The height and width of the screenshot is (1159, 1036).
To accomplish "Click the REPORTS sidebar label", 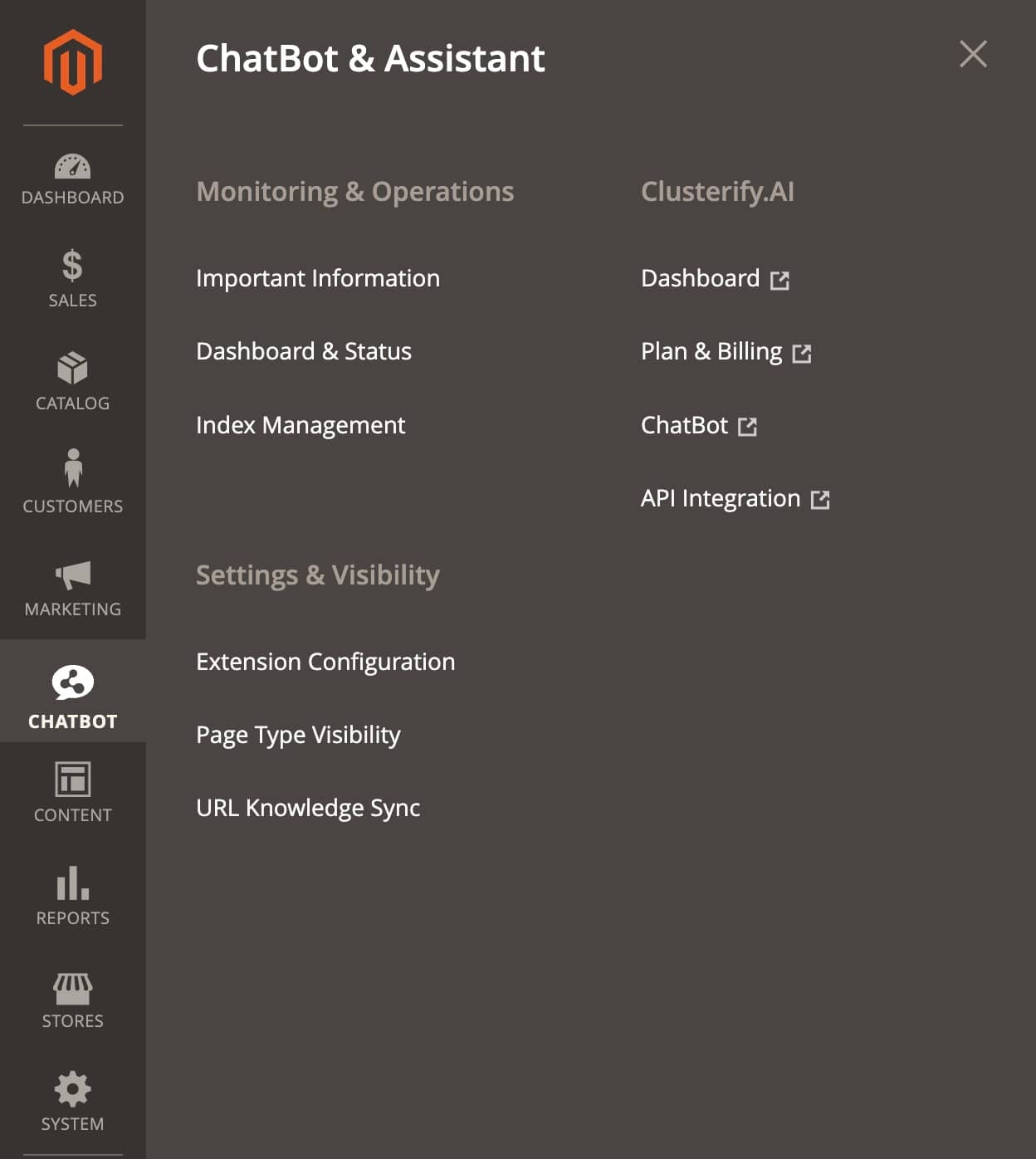I will coord(73,918).
